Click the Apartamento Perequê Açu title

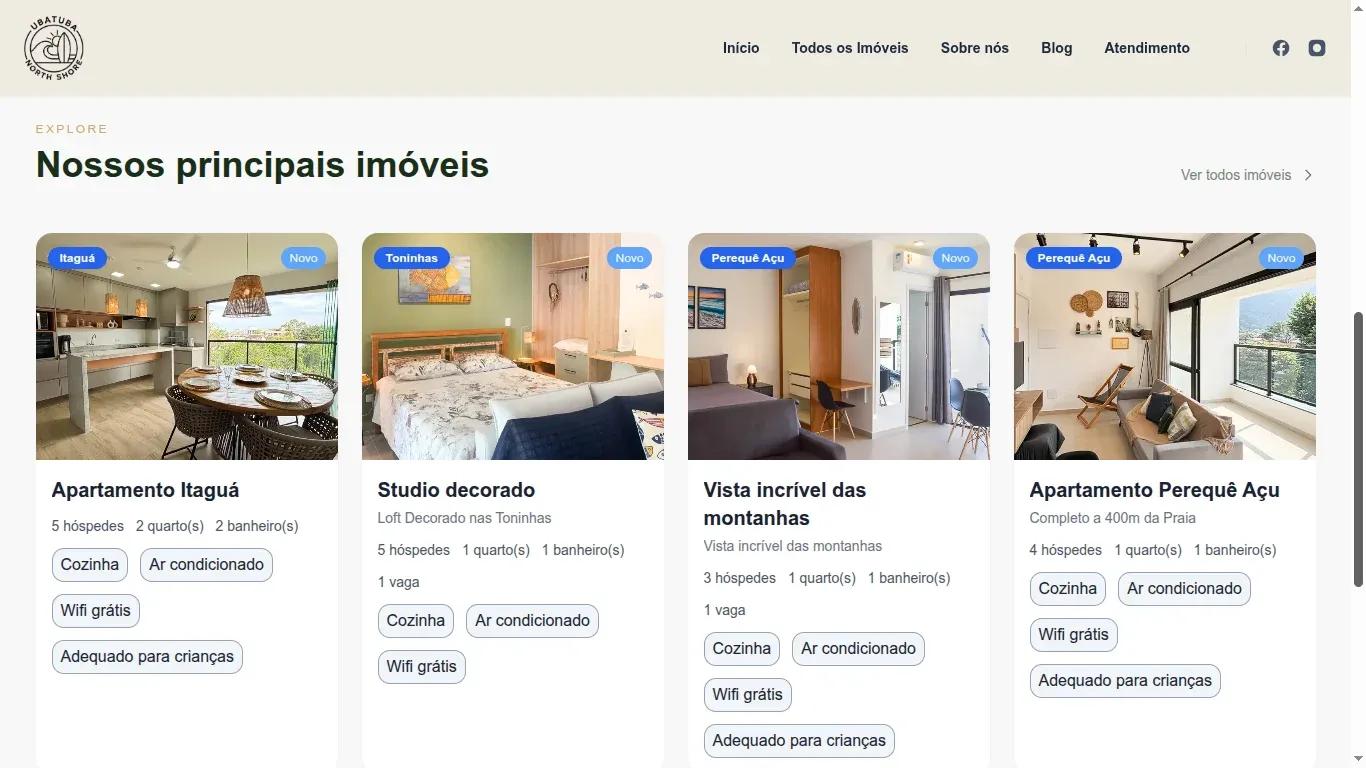1154,490
